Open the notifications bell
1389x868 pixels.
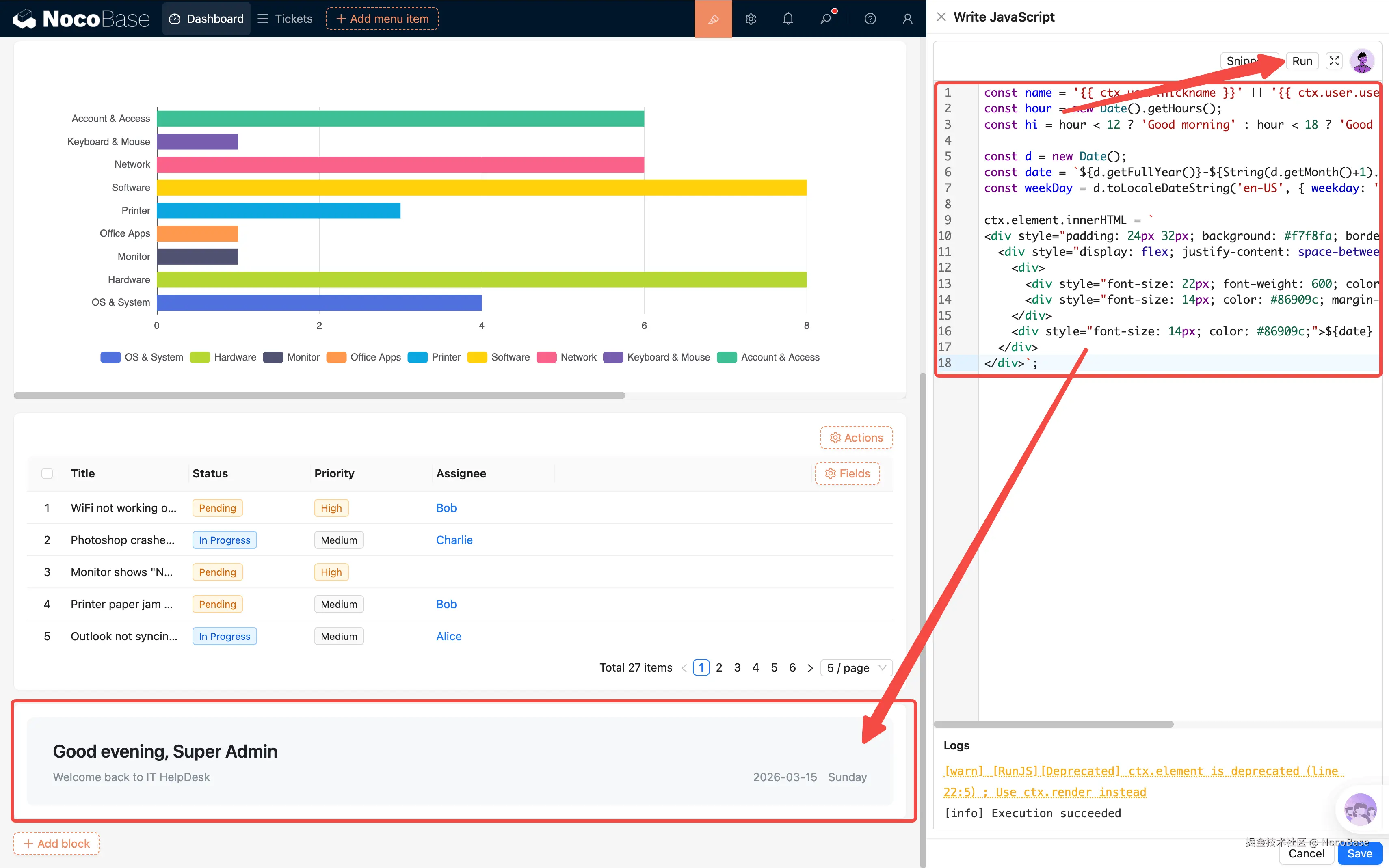(x=788, y=19)
